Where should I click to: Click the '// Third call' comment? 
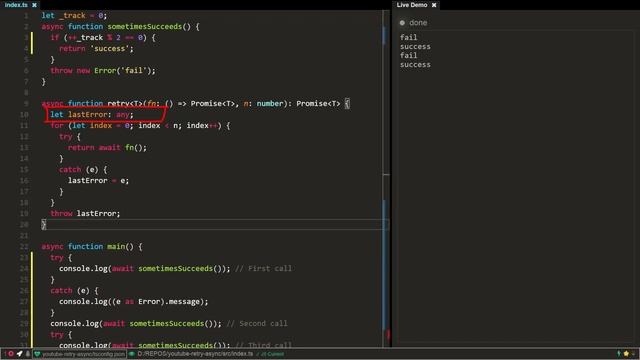tap(264, 346)
